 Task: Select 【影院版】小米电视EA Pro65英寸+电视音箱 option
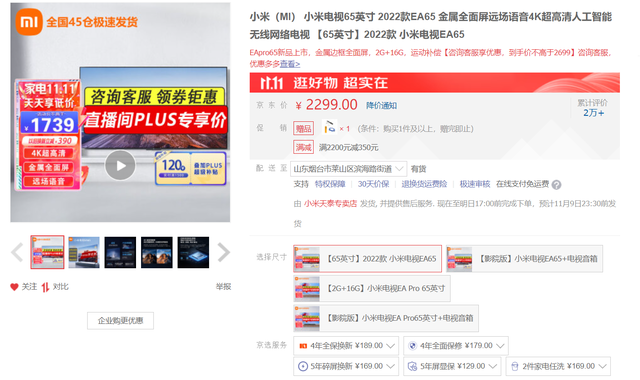point(386,318)
